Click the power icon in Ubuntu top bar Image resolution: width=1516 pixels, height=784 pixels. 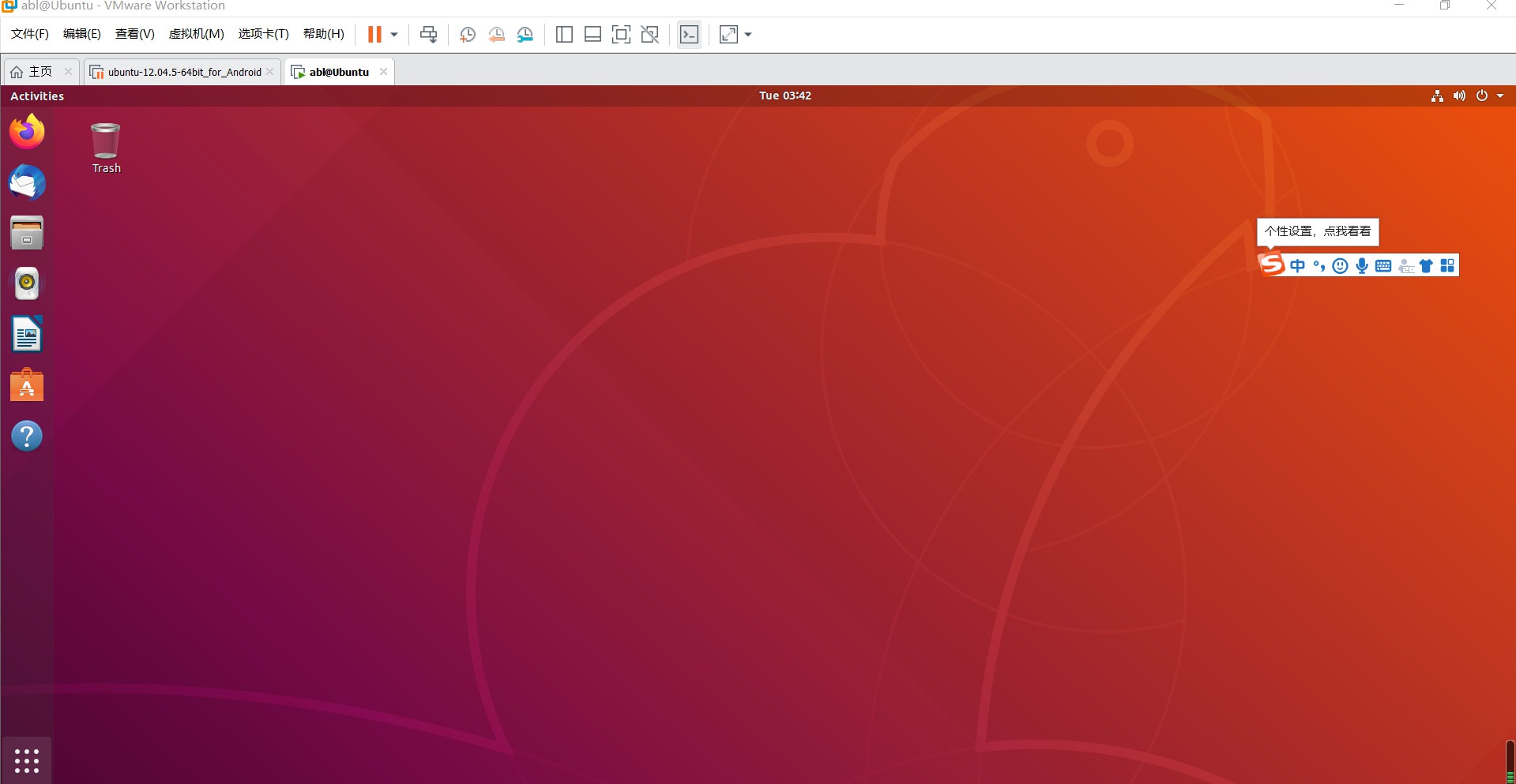click(1482, 96)
